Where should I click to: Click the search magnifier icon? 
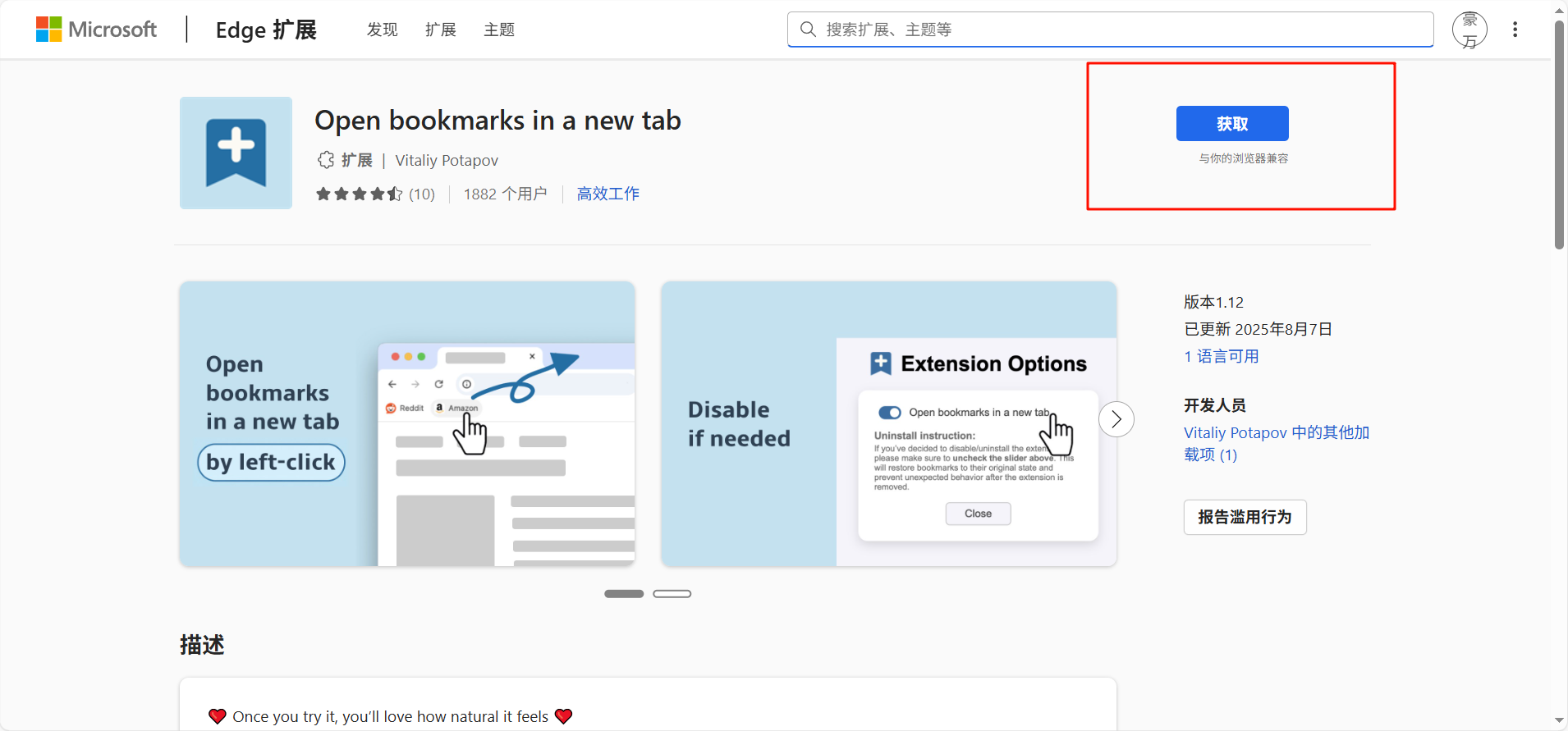(x=808, y=30)
